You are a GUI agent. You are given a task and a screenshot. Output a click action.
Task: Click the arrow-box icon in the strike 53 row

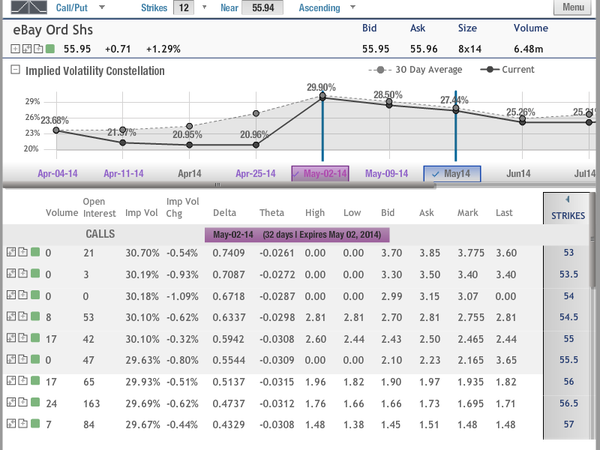coord(11,252)
